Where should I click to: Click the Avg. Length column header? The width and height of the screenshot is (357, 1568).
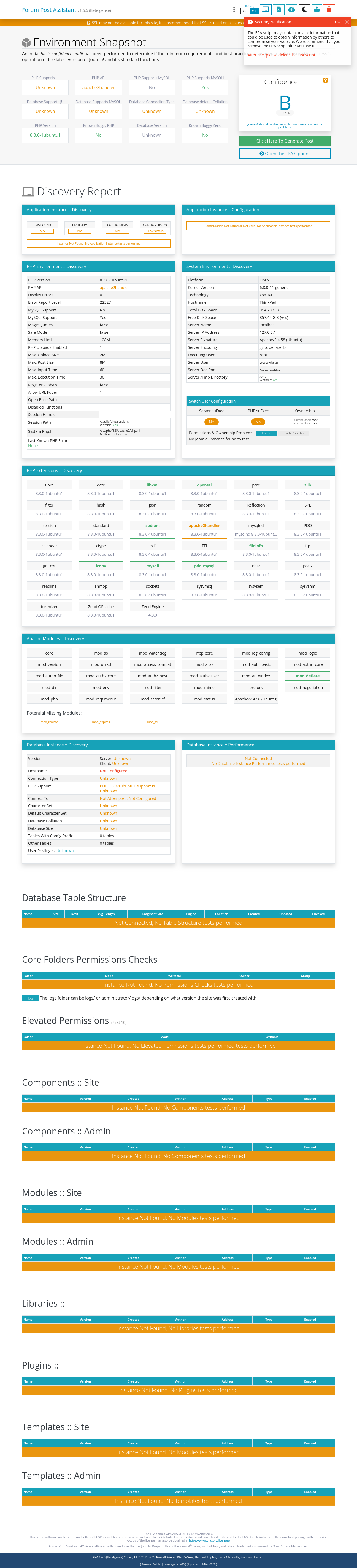[106, 914]
